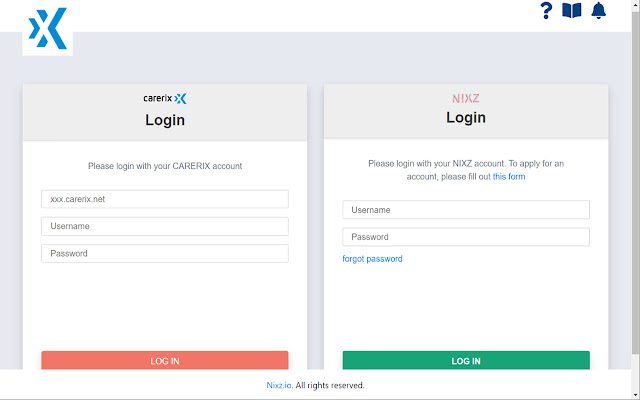
Task: Click the NIXZ logo above the right Login
Action: [x=466, y=98]
